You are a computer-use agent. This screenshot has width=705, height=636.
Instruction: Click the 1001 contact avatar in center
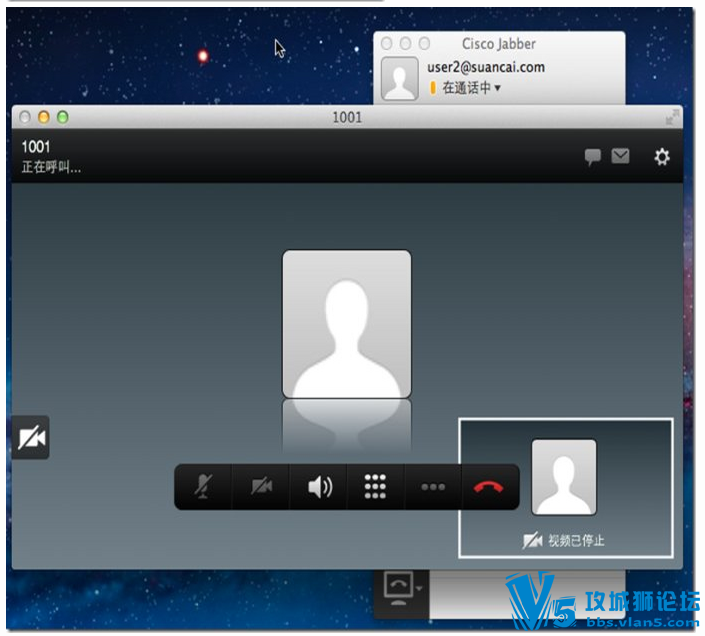pyautogui.click(x=347, y=324)
